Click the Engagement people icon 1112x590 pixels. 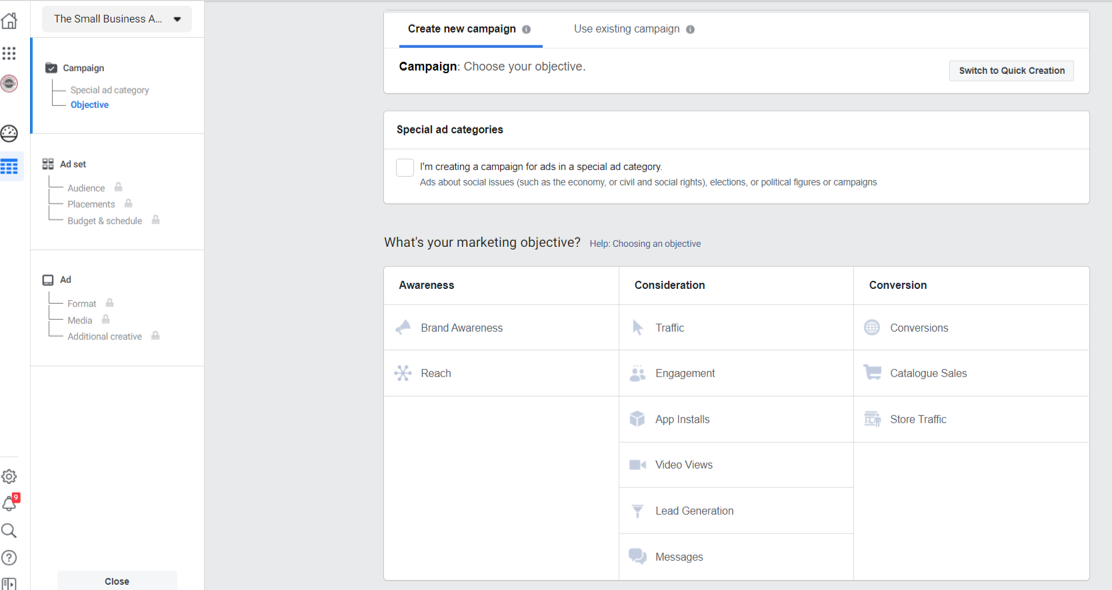coord(638,373)
